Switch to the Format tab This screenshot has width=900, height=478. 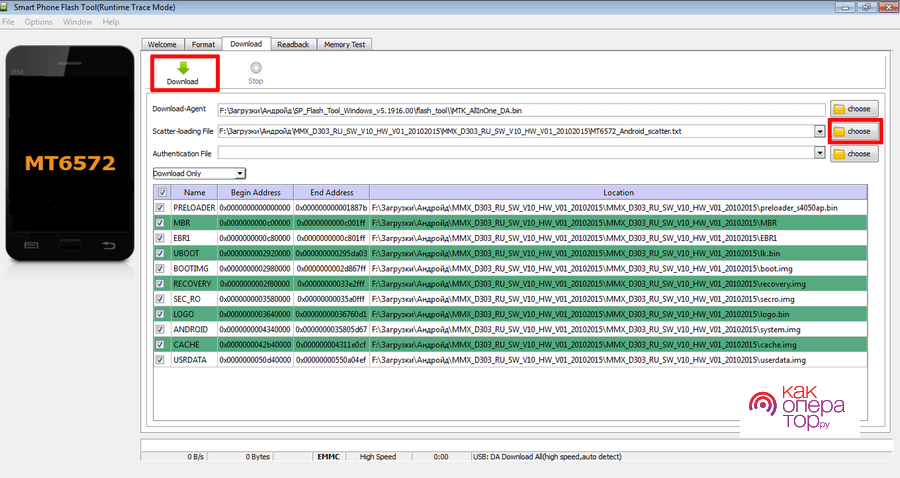click(203, 44)
